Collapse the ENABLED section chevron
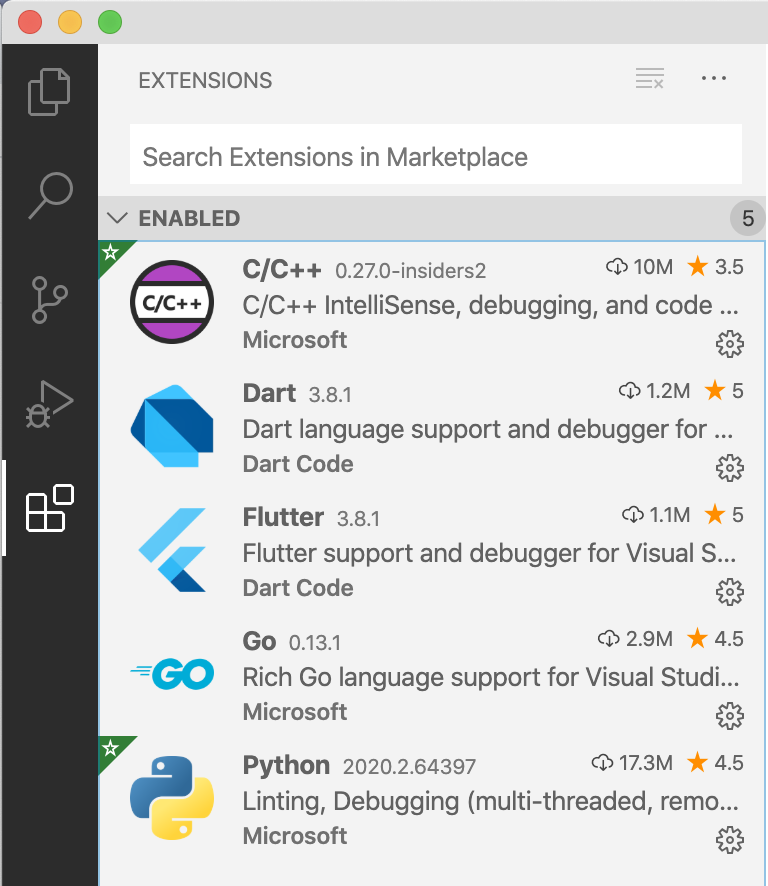768x886 pixels. click(x=117, y=218)
